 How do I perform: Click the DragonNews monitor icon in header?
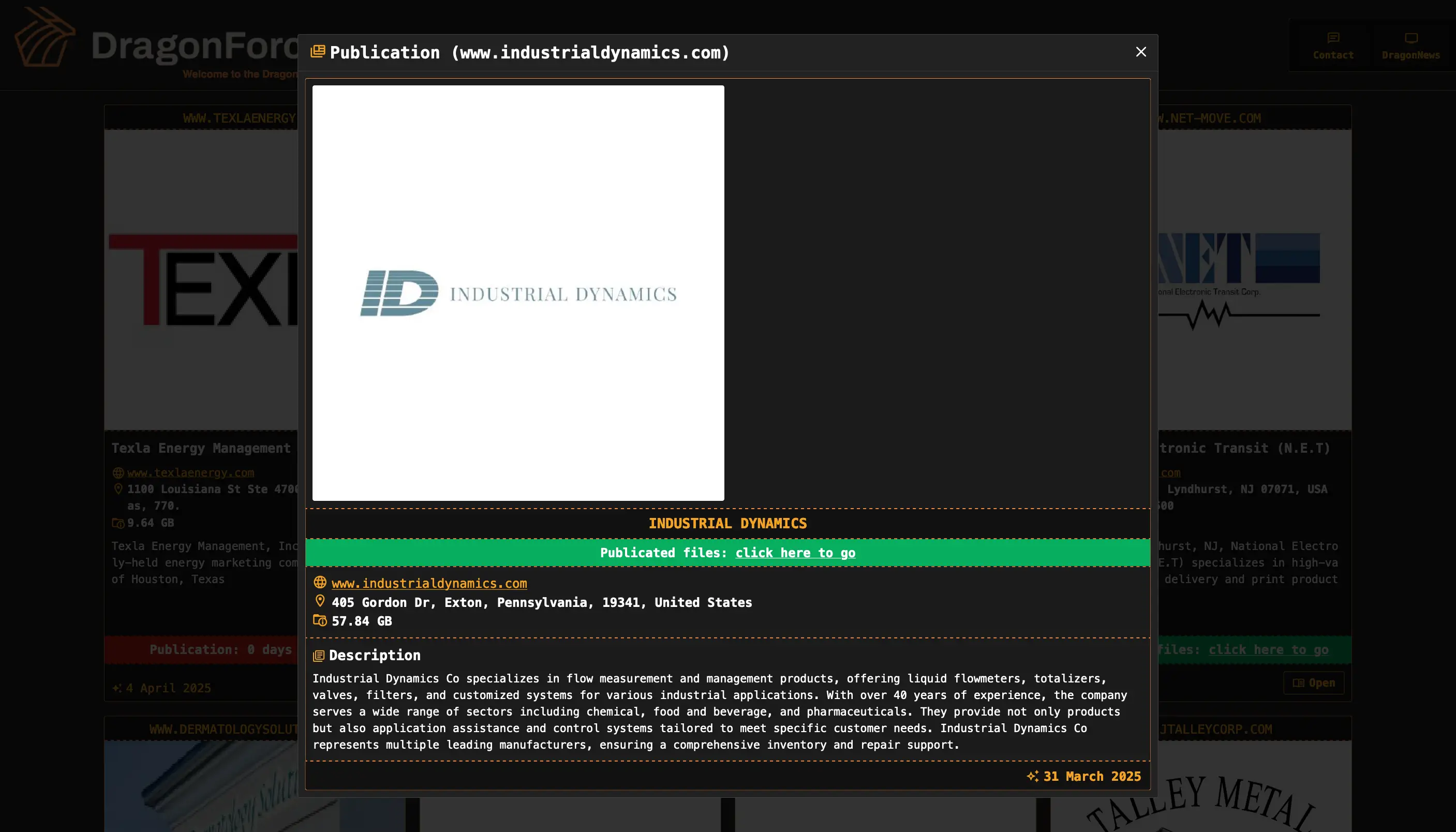(x=1411, y=38)
